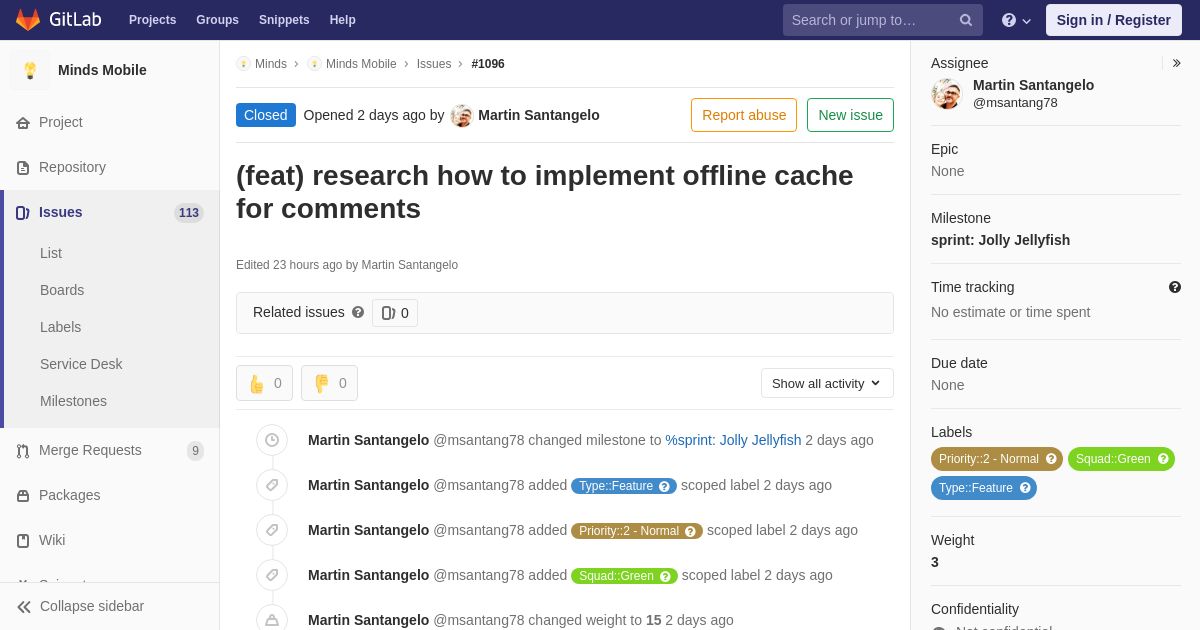Click the Collapse sidebar text
The width and height of the screenshot is (1200, 630).
coord(92,607)
